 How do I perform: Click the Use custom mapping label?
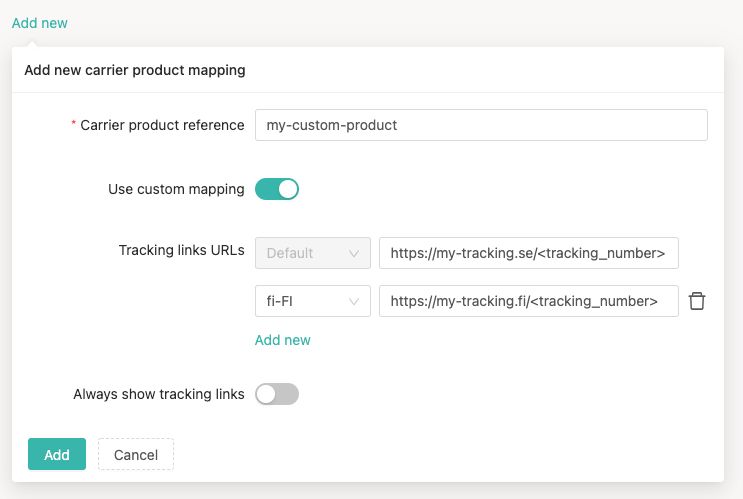[176, 189]
